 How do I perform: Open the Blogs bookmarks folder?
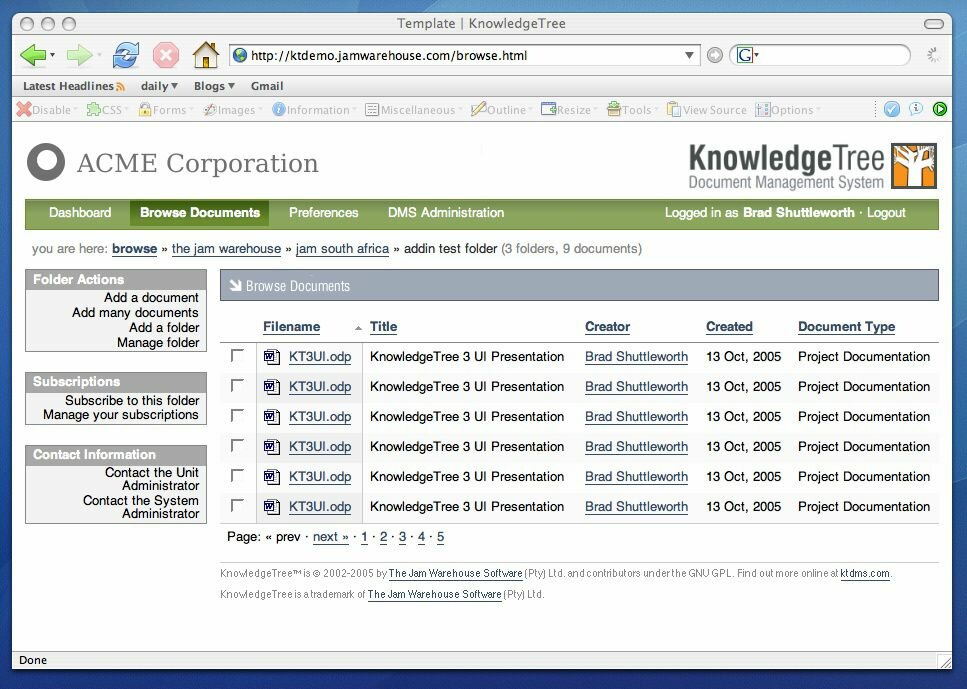point(214,86)
